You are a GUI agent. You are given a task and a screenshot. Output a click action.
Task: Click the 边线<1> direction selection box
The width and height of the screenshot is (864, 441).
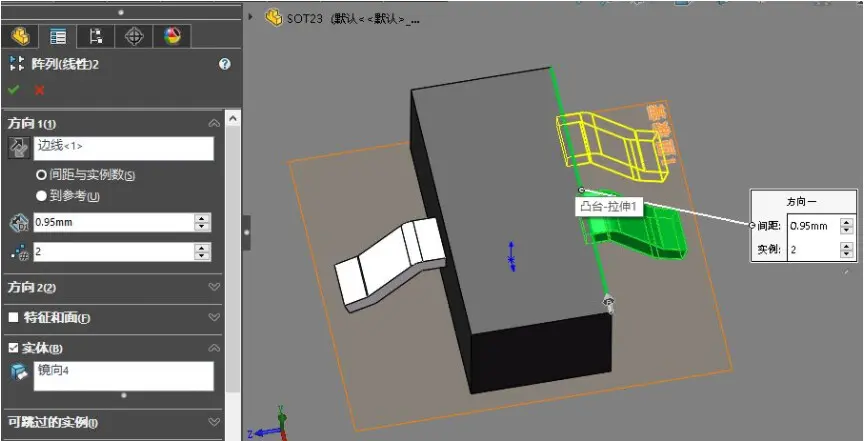pyautogui.click(x=124, y=148)
